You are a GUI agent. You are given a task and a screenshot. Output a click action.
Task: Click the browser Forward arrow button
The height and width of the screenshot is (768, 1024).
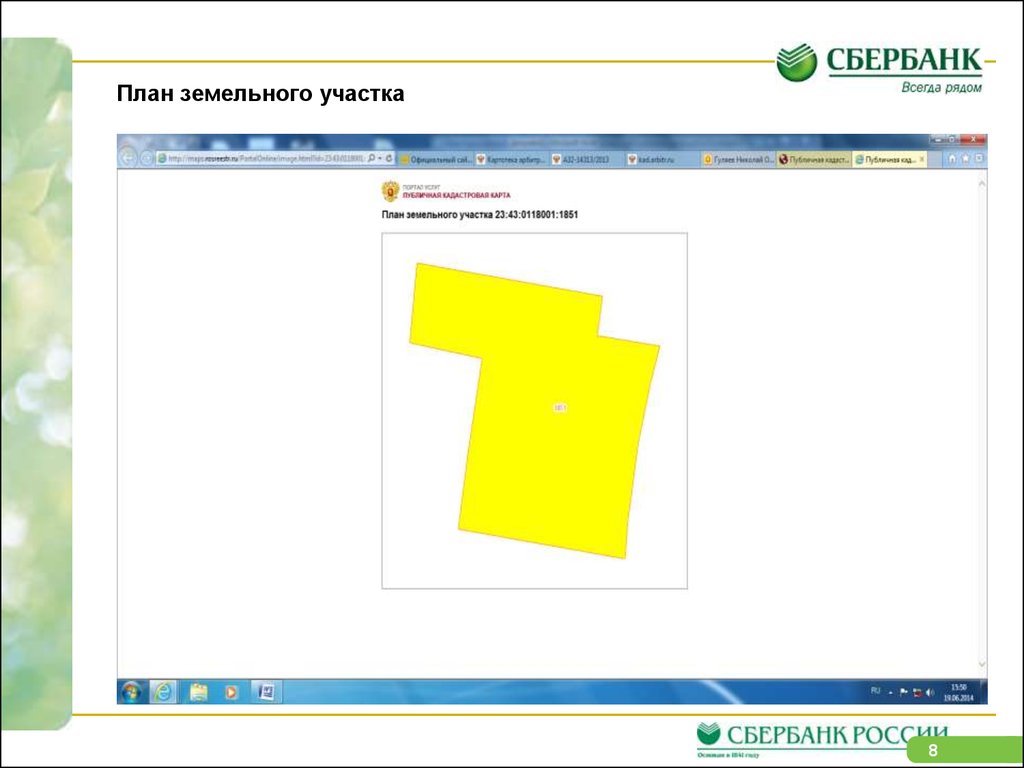pos(147,158)
